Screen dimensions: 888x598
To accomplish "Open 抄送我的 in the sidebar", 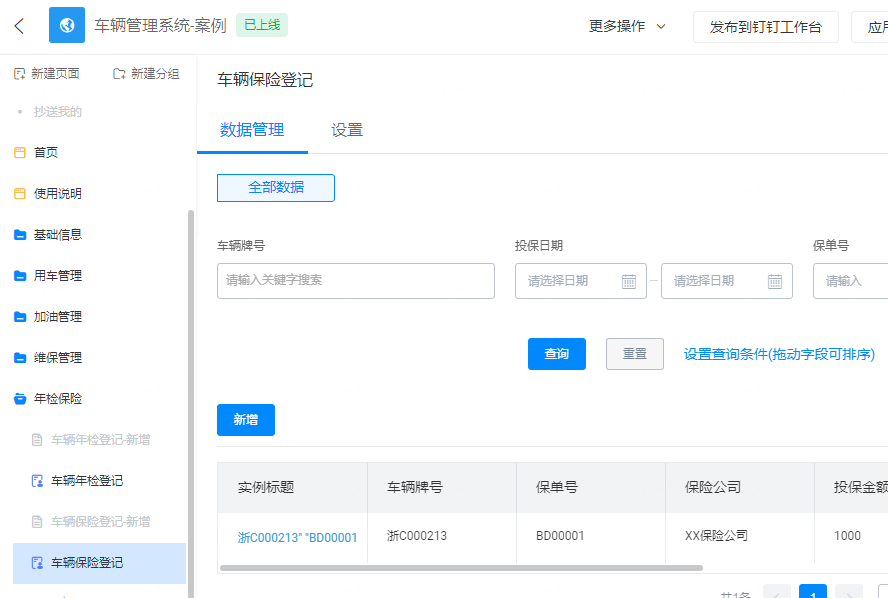I will [x=58, y=112].
